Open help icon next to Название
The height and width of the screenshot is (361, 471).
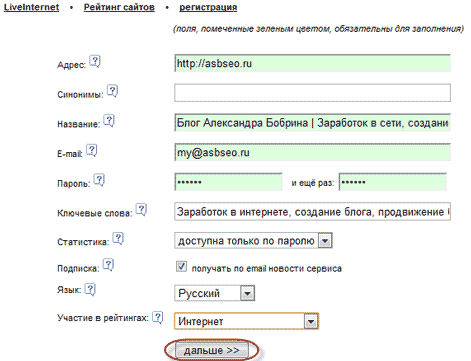click(x=109, y=120)
